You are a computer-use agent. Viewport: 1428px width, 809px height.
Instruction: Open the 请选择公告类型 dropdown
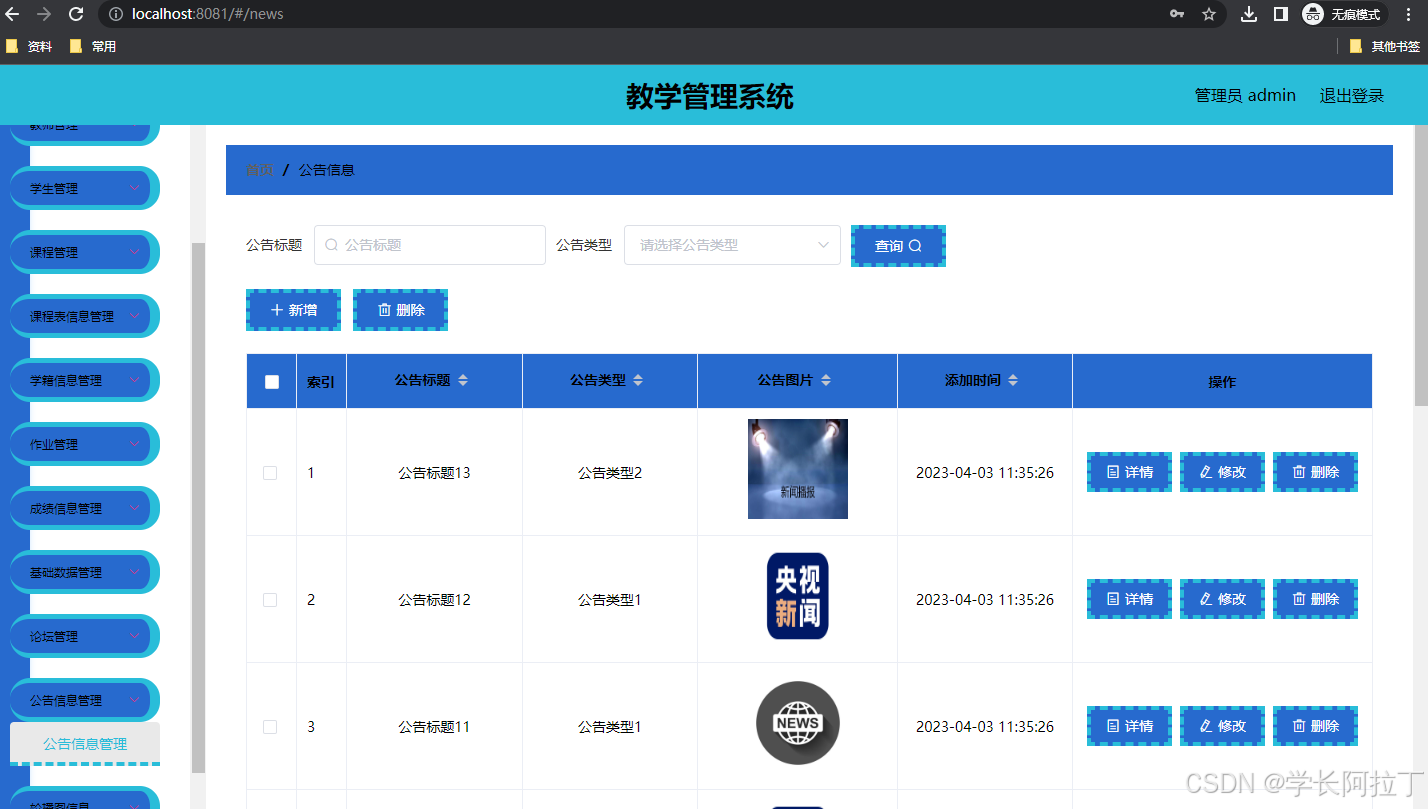(x=732, y=245)
